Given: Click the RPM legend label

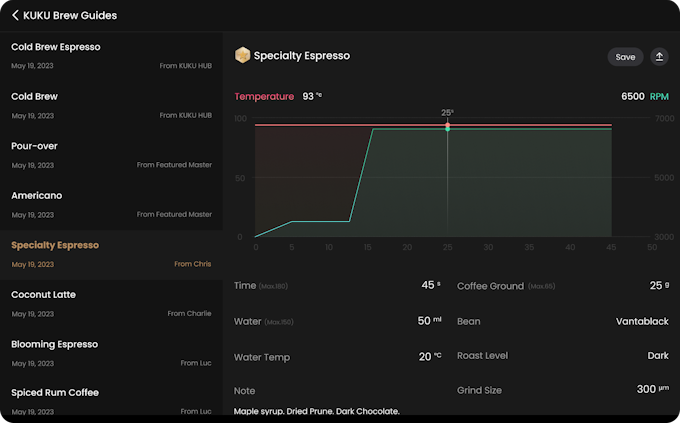Looking at the screenshot, I should click(659, 96).
